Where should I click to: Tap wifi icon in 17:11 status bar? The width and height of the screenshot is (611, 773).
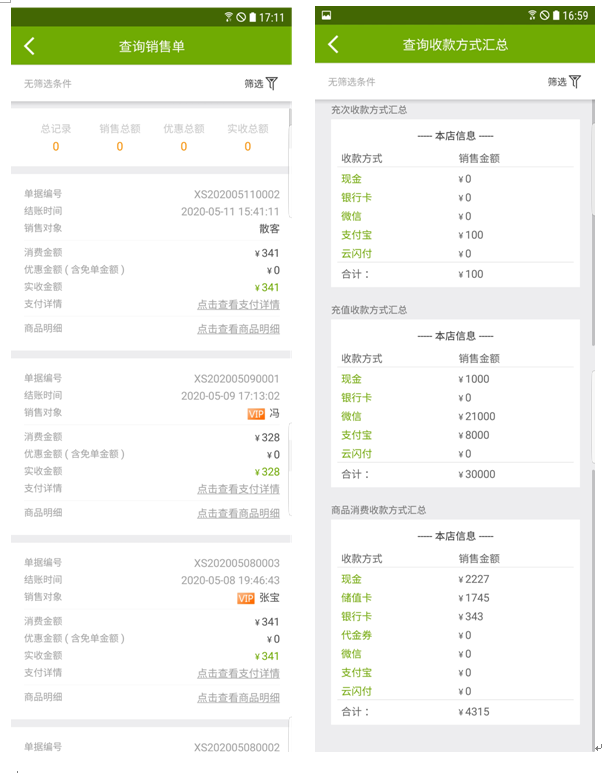pos(228,17)
